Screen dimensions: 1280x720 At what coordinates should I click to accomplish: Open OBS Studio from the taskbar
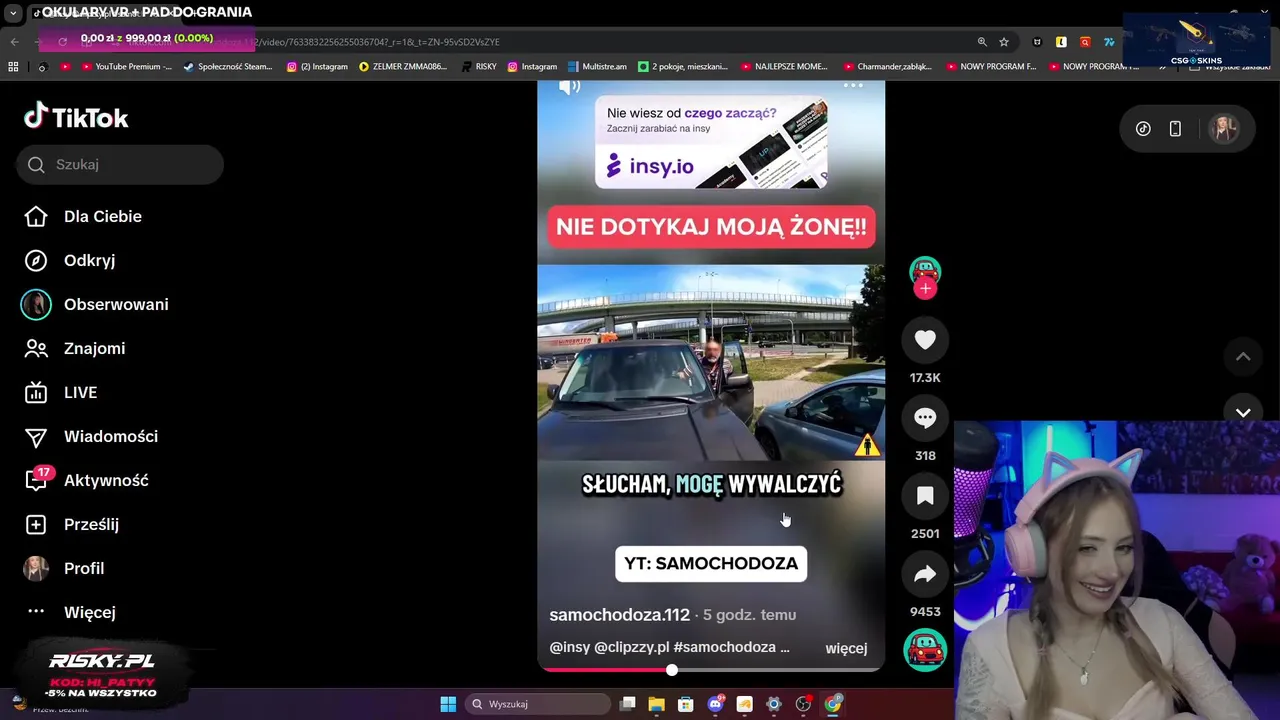[x=803, y=704]
